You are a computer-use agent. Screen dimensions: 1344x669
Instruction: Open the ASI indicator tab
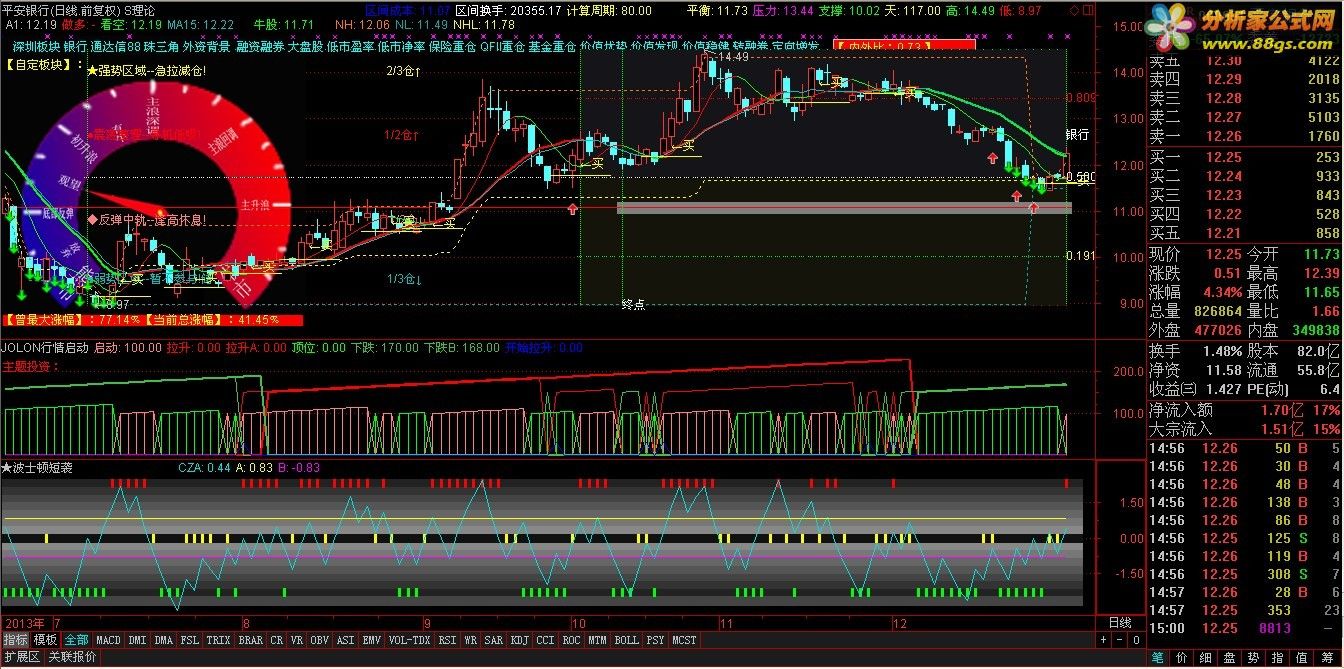pos(346,640)
